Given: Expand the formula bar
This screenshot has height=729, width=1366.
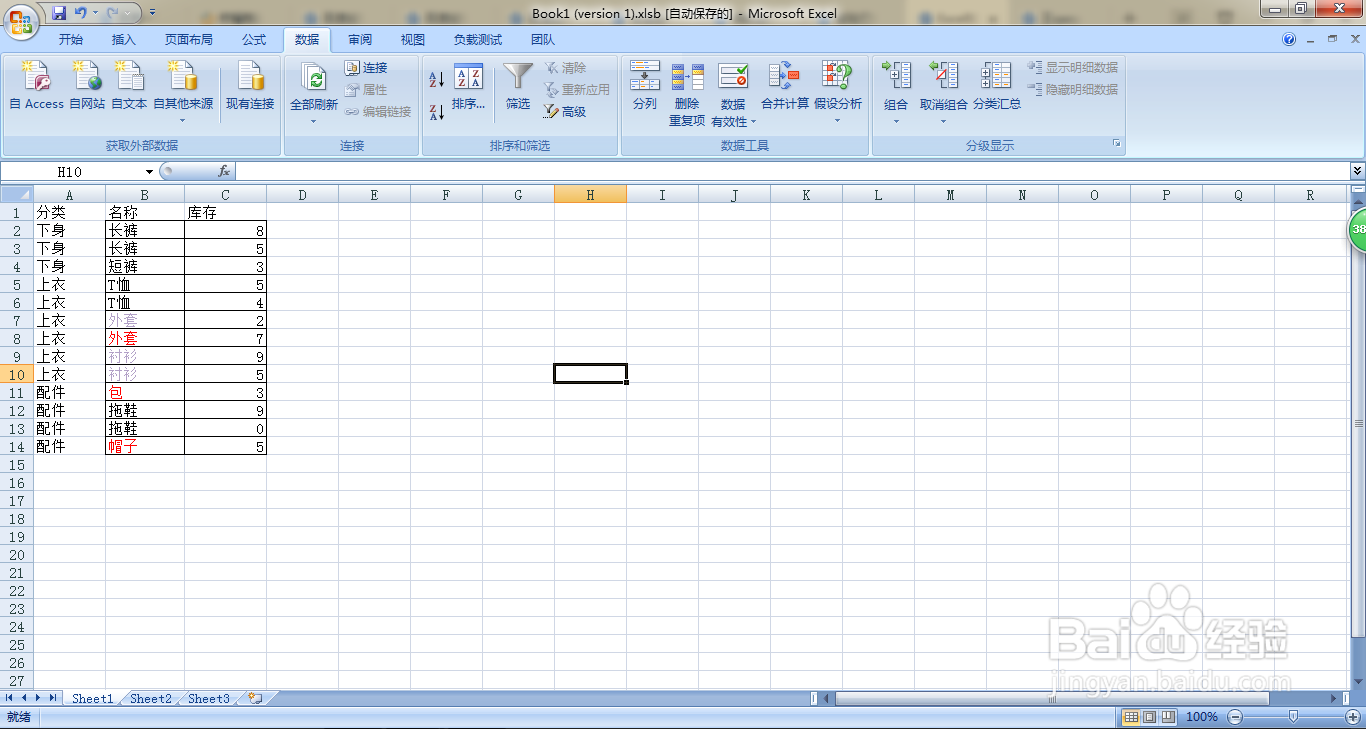Looking at the screenshot, I should (x=1357, y=172).
